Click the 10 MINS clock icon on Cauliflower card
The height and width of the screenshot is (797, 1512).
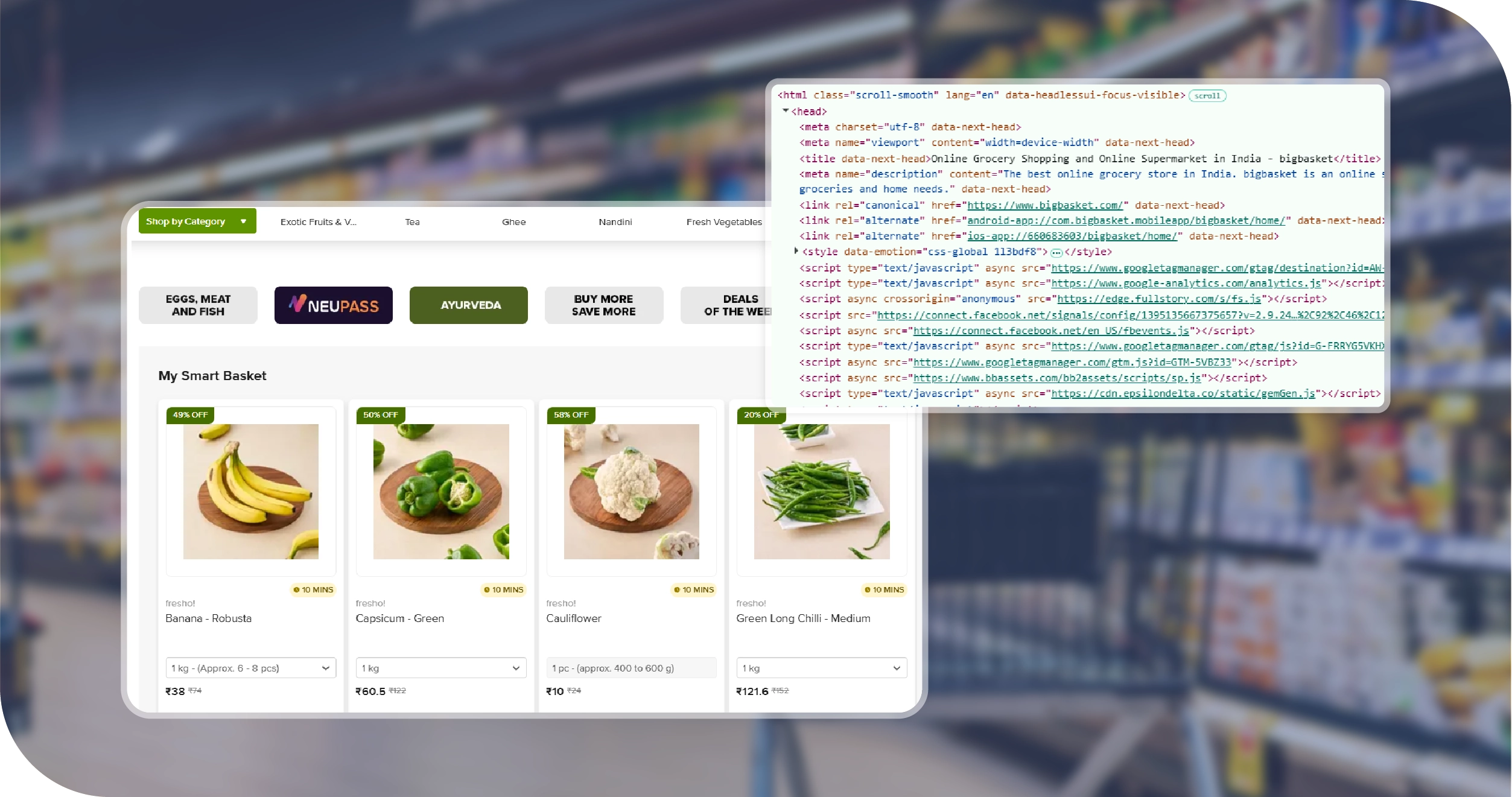pos(676,590)
